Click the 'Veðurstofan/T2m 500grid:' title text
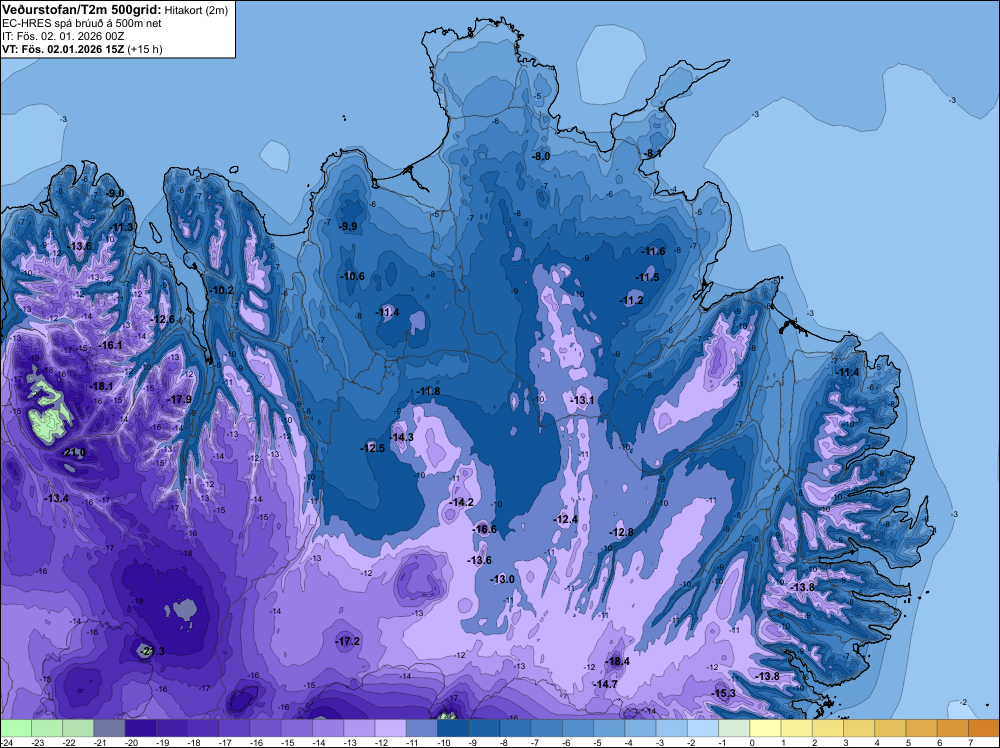Image resolution: width=1000 pixels, height=748 pixels. click(x=82, y=9)
